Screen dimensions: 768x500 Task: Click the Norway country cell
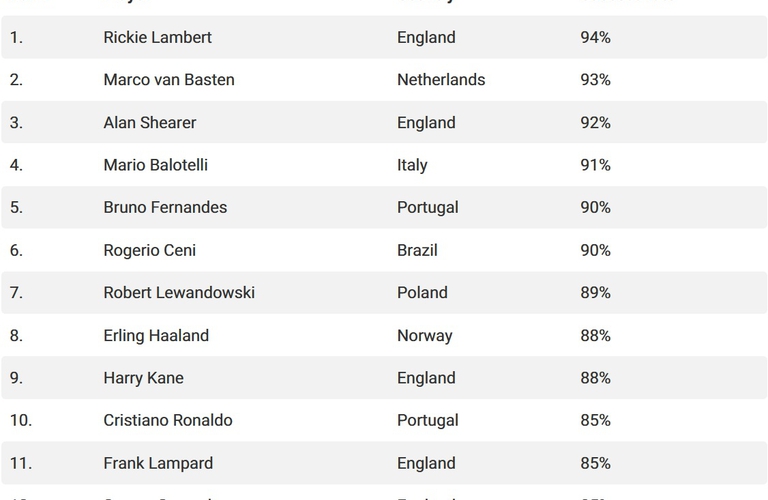424,336
